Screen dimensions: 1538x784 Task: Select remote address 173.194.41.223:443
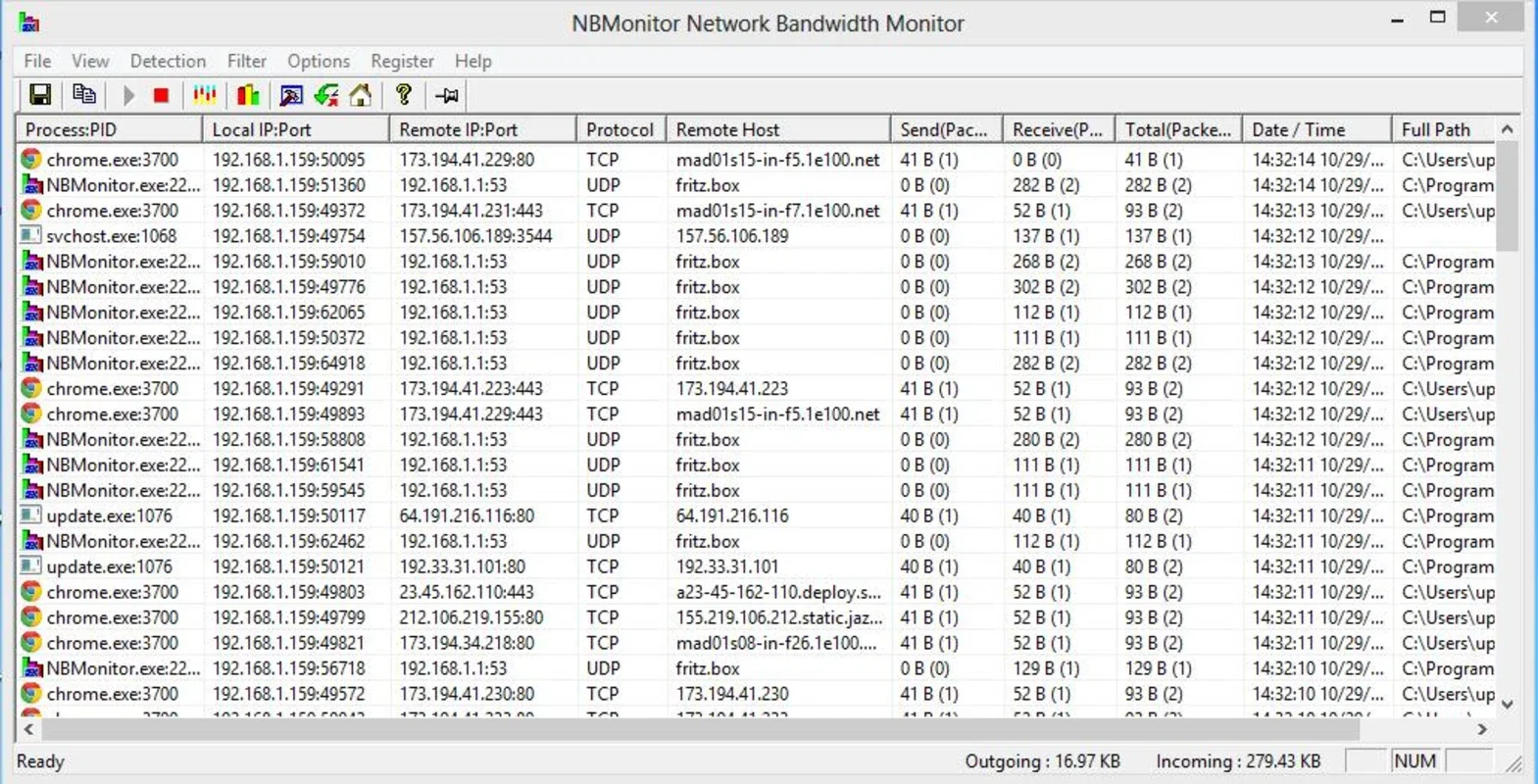471,388
